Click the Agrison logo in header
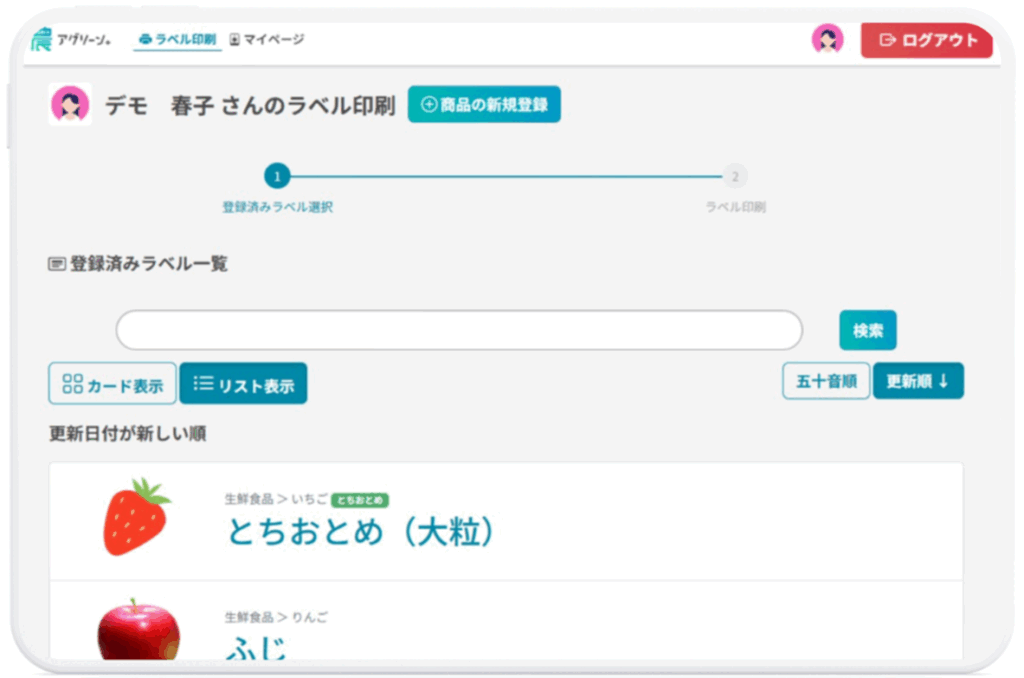1024x678 pixels. point(70,40)
